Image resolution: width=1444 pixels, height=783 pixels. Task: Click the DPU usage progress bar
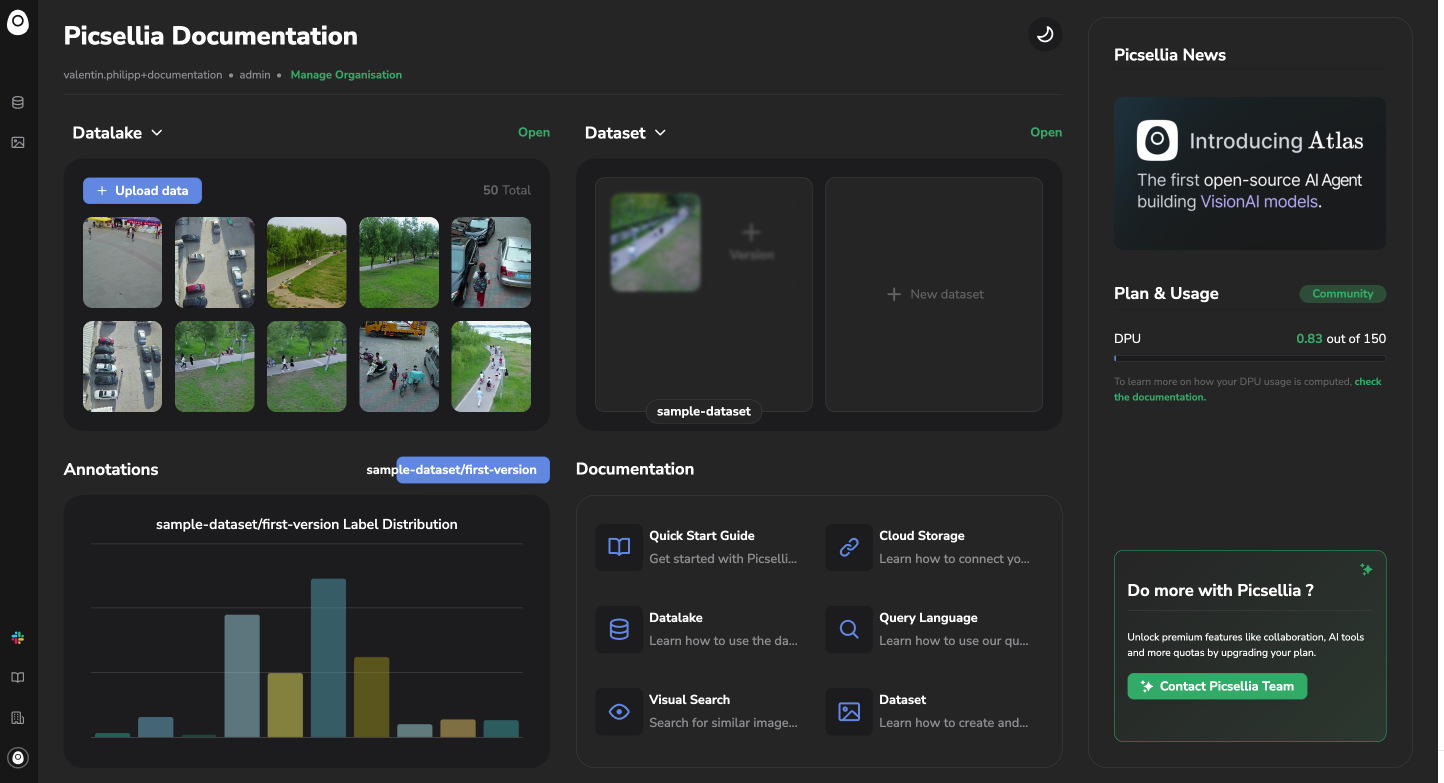pos(1250,358)
